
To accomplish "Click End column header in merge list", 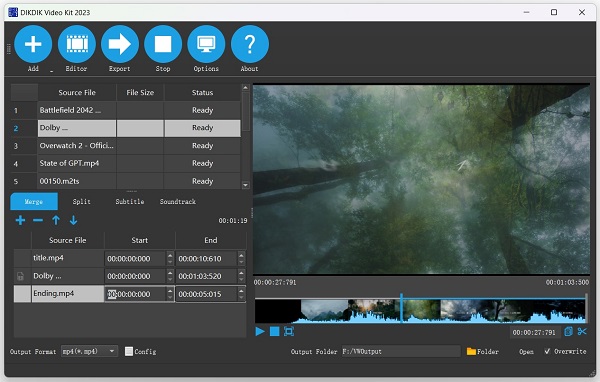I will [x=211, y=240].
